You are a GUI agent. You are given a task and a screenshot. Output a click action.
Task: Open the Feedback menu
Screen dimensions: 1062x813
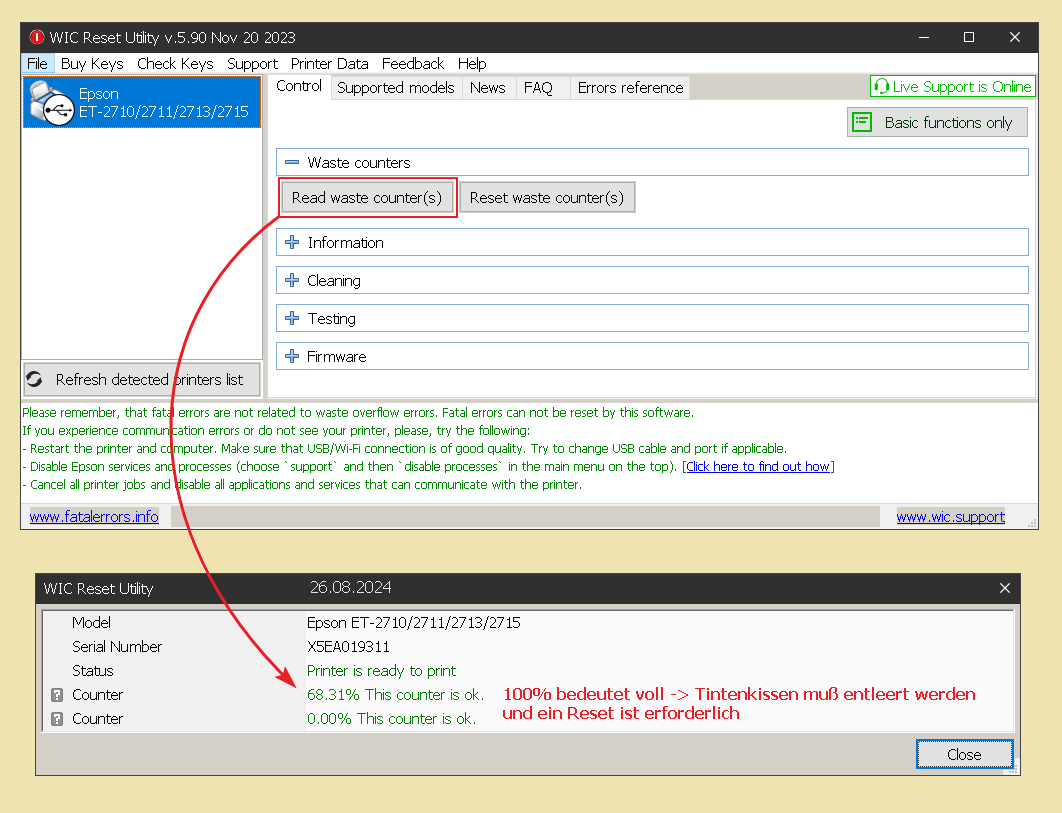[x=412, y=64]
